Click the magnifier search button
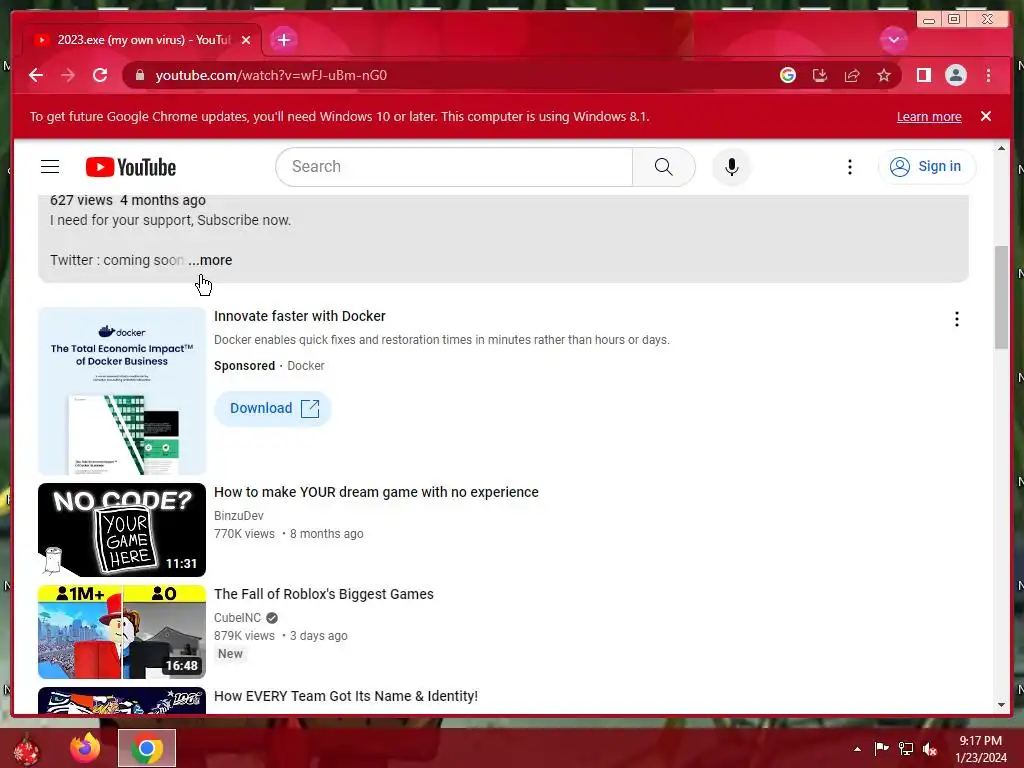The image size is (1024, 768). pos(664,167)
